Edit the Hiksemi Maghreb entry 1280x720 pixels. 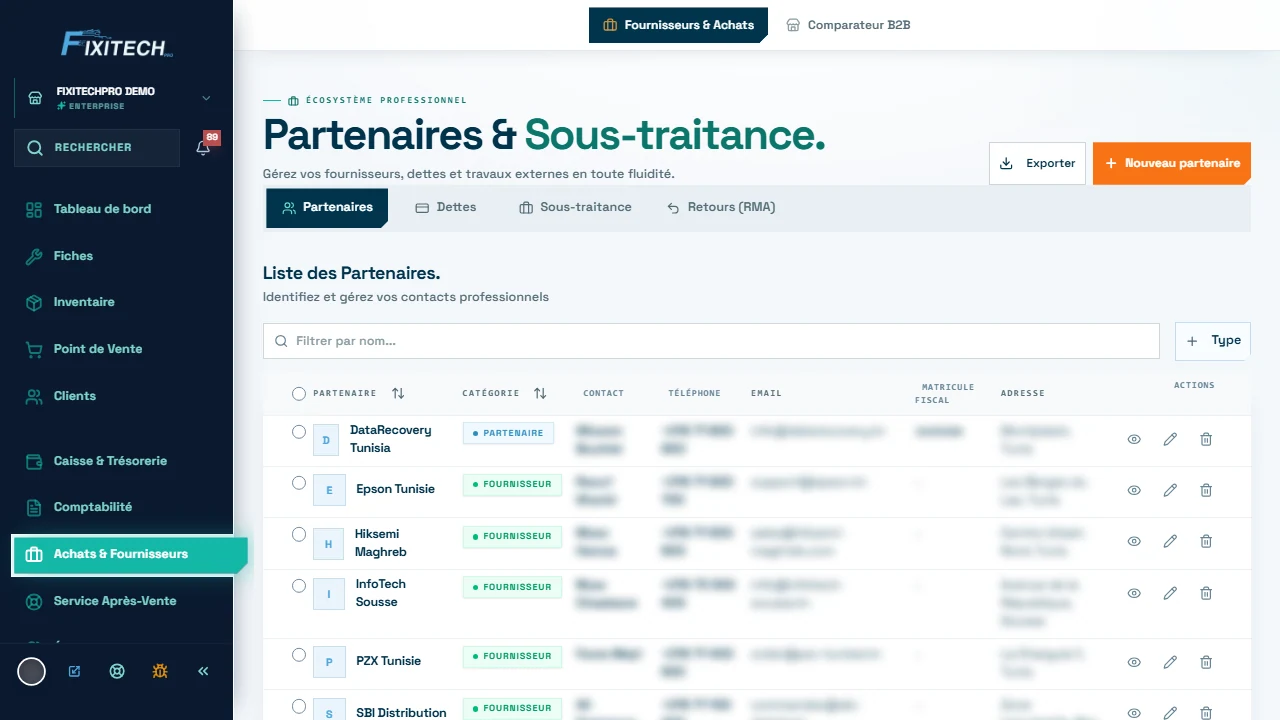pyautogui.click(x=1170, y=541)
